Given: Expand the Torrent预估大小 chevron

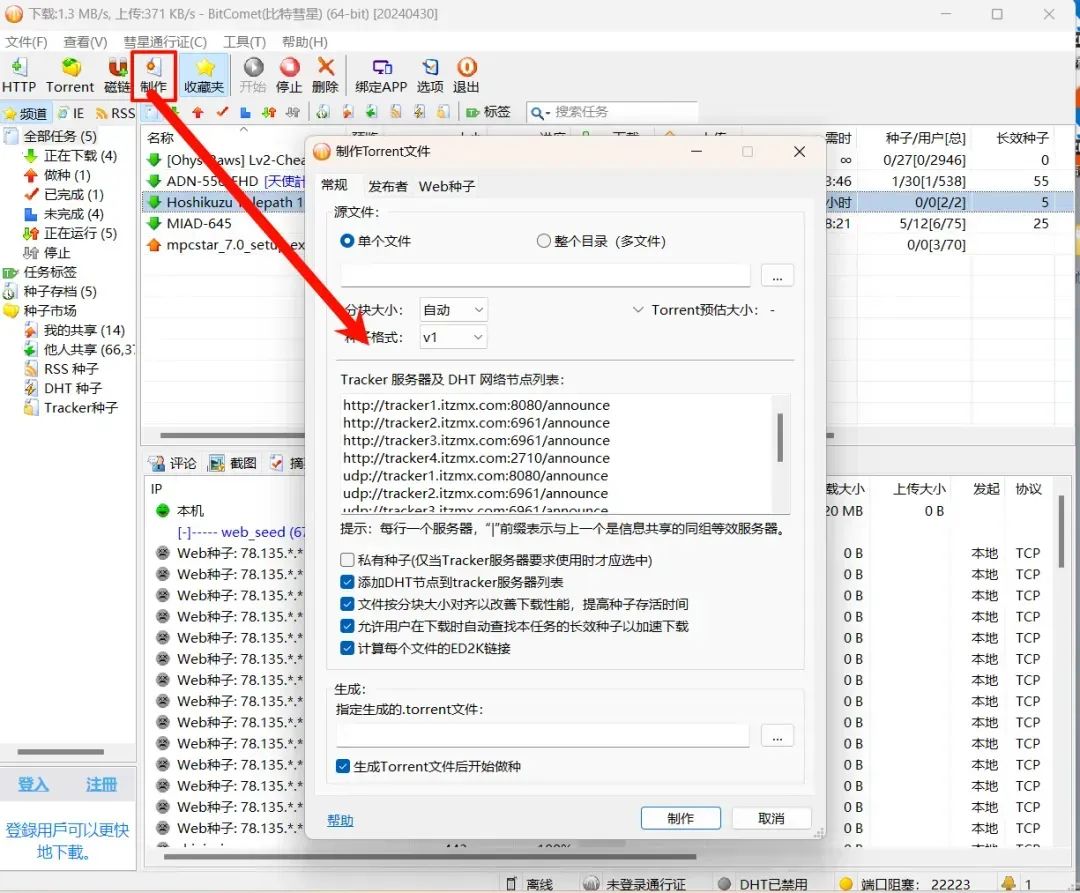Looking at the screenshot, I should tap(638, 310).
